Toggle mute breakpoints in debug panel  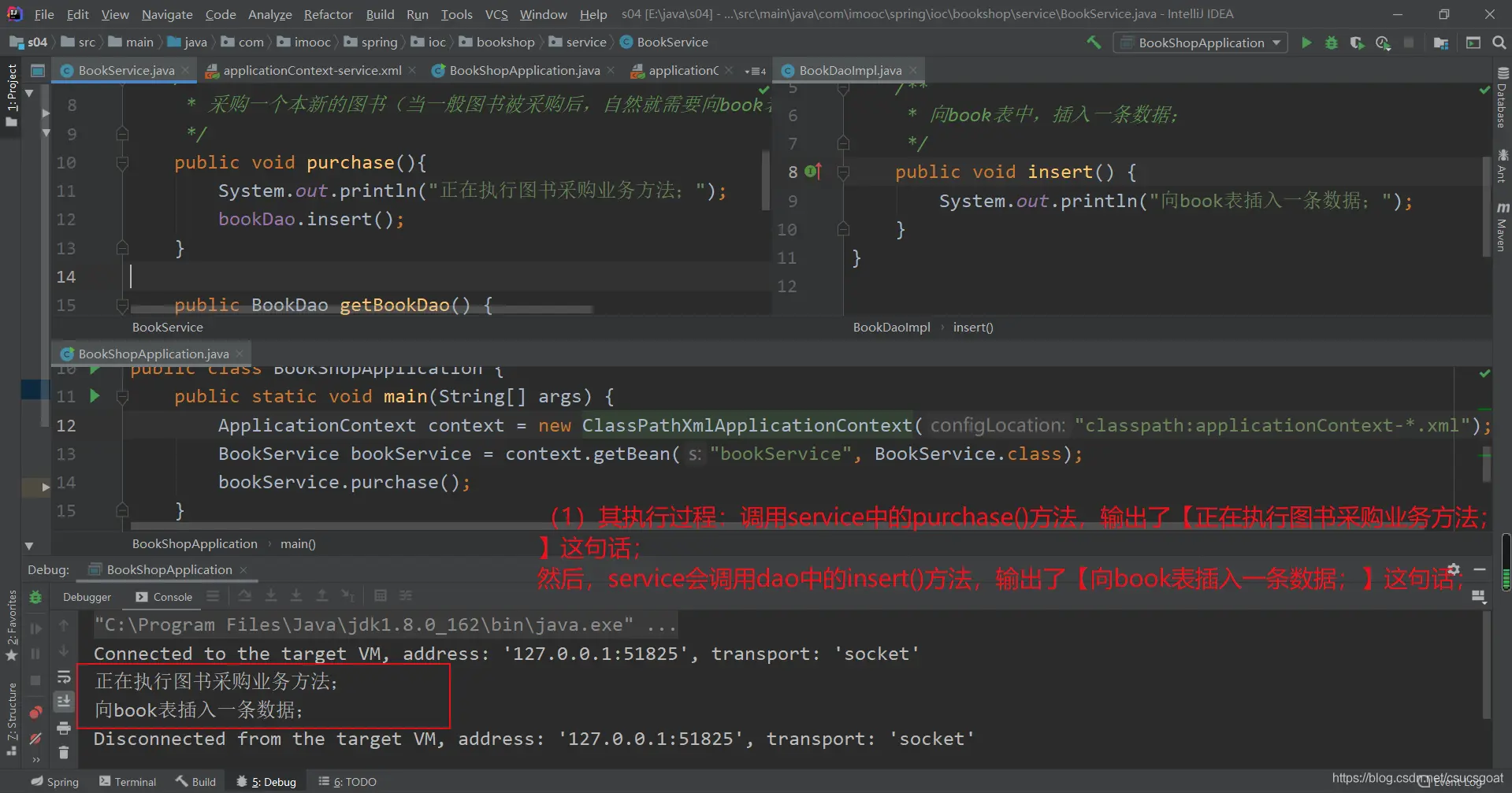point(35,739)
